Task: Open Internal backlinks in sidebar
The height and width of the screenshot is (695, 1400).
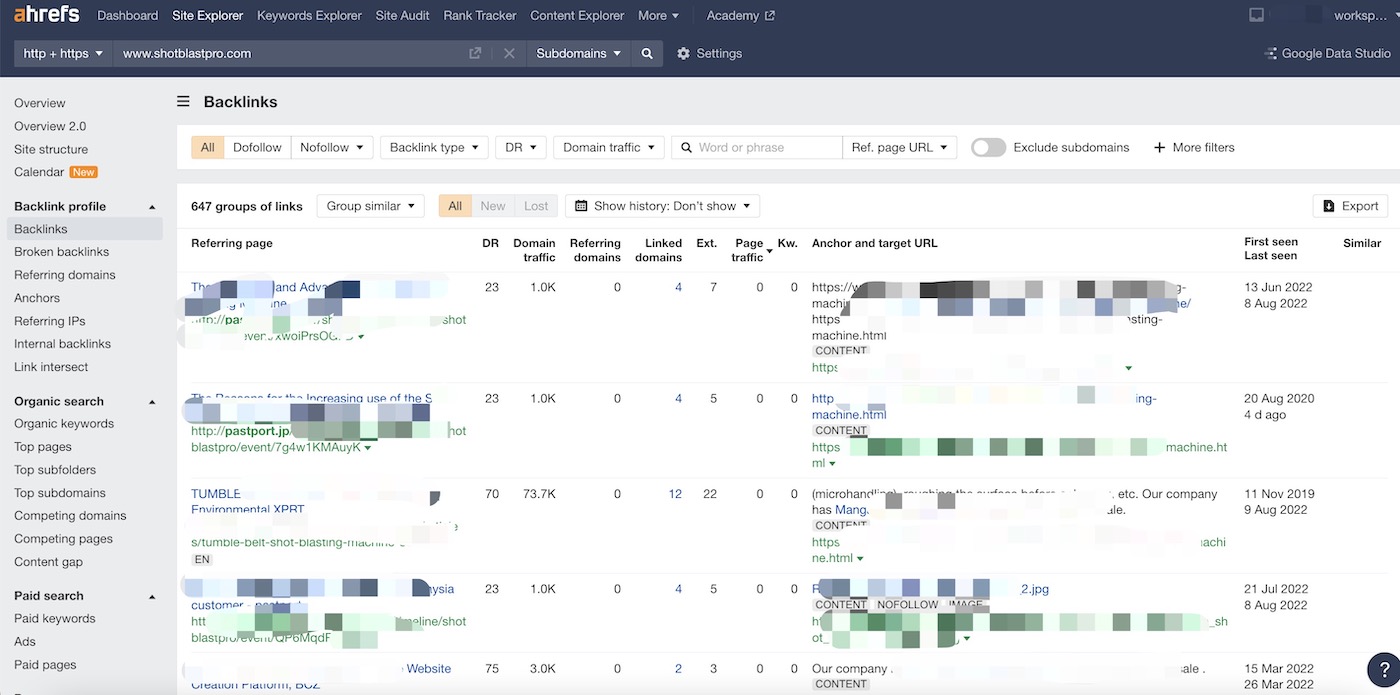Action: click(62, 344)
